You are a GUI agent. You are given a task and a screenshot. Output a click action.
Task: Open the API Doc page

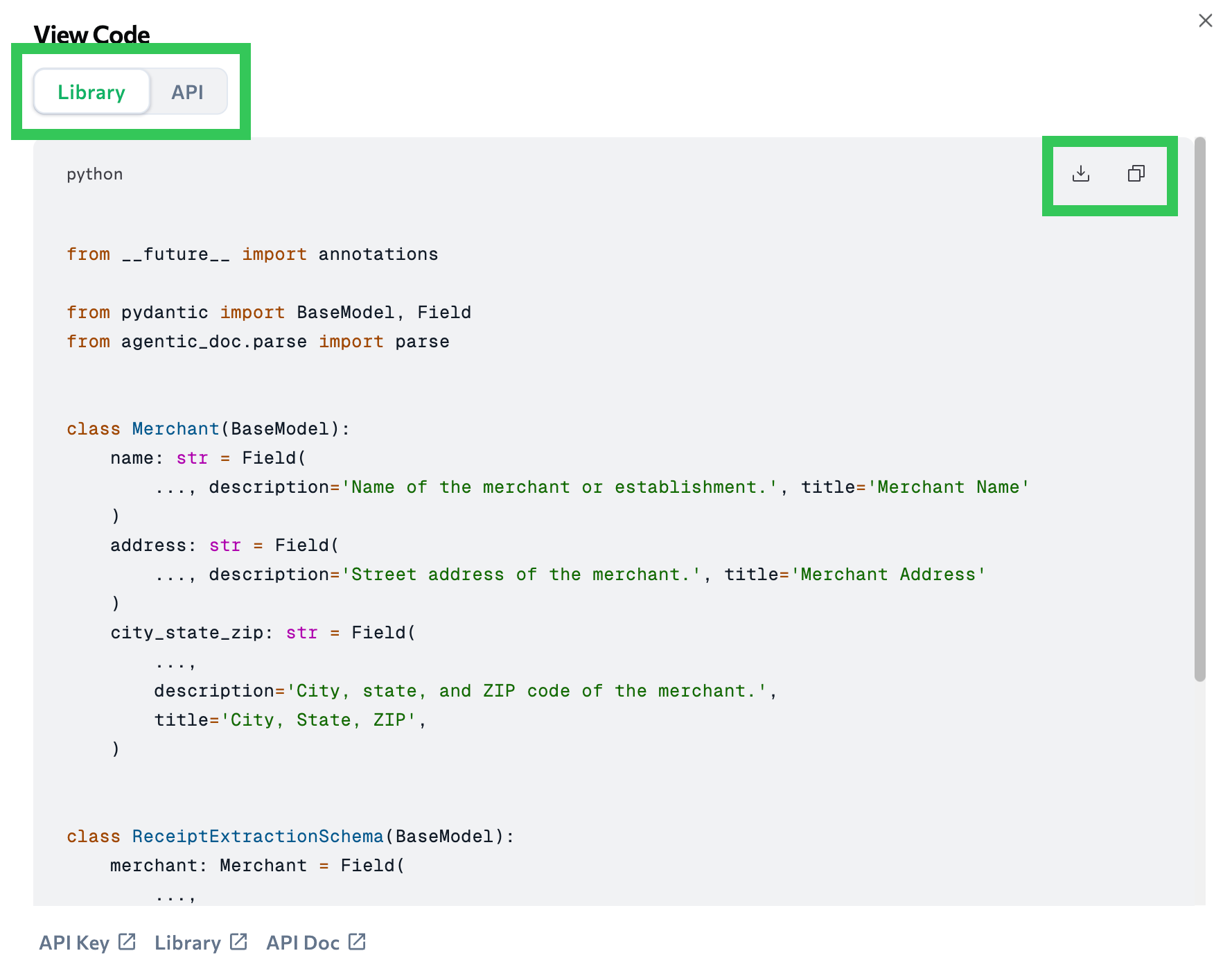click(x=303, y=941)
